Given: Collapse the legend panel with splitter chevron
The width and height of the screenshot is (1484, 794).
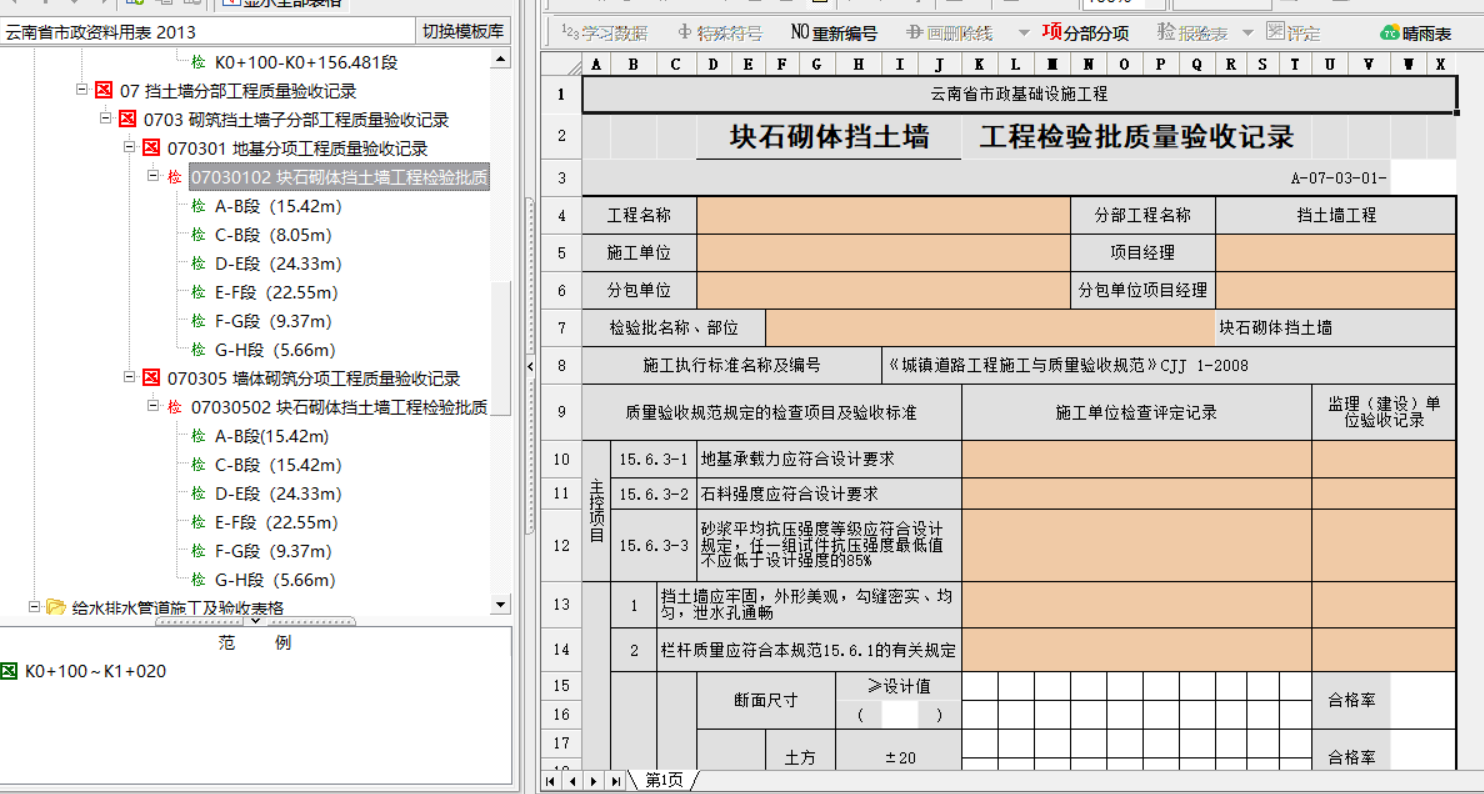Looking at the screenshot, I should click(255, 621).
